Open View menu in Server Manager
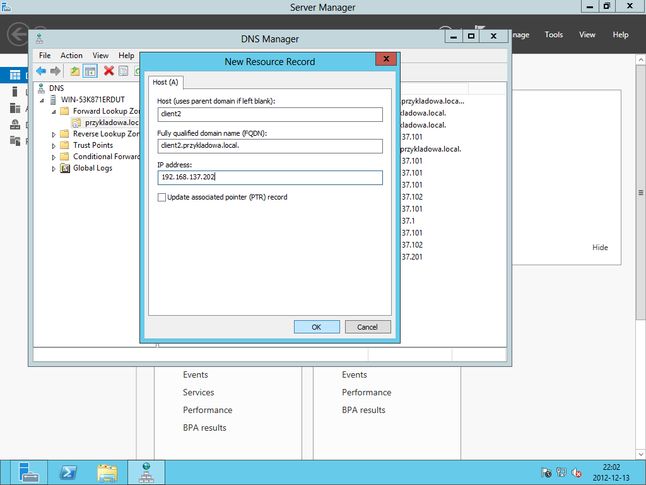The image size is (646, 485). [587, 35]
